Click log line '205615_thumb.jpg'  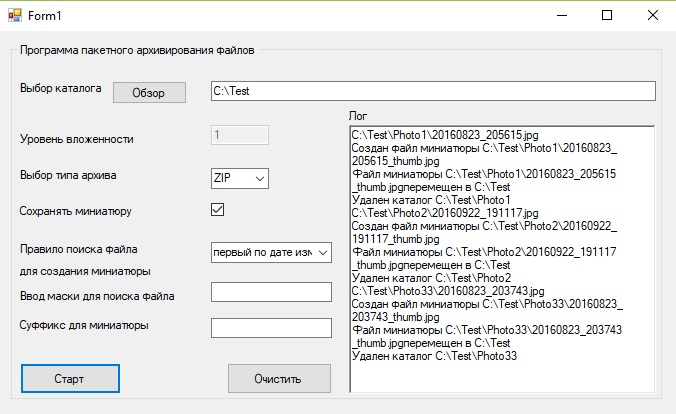click(395, 161)
